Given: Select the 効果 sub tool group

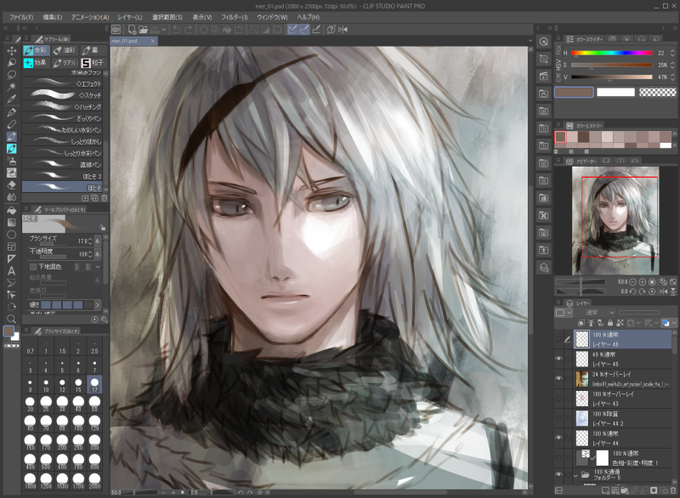Looking at the screenshot, I should (x=36, y=63).
